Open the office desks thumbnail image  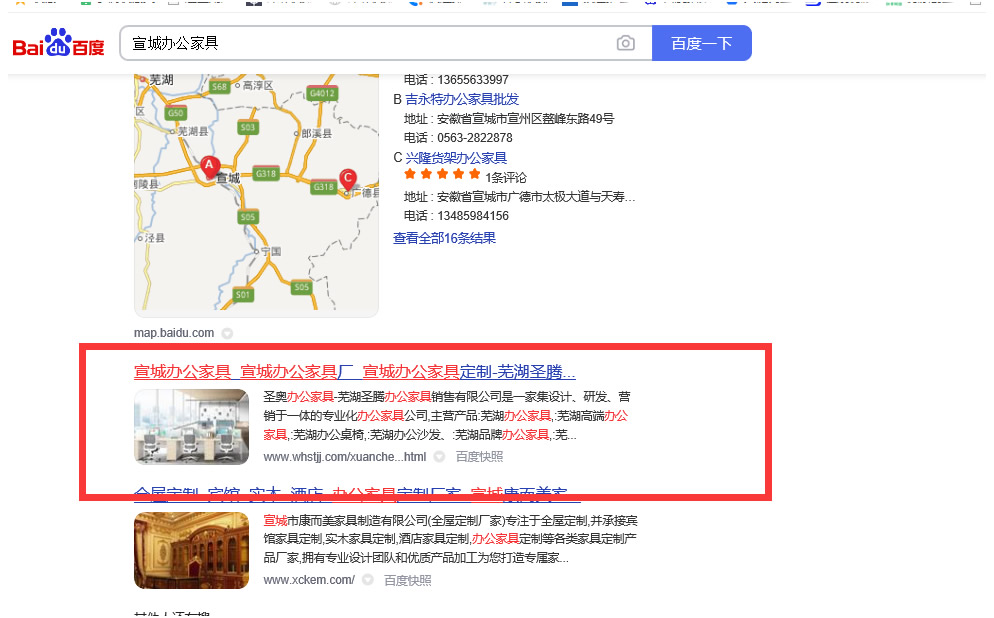(x=191, y=426)
